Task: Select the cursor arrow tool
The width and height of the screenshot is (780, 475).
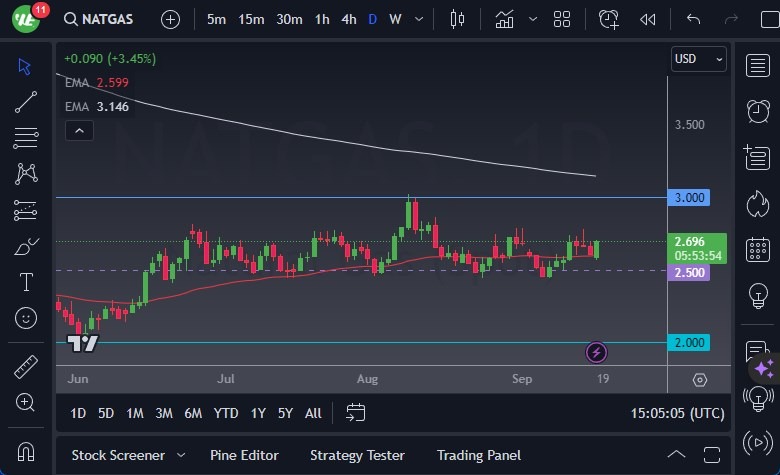Action: (x=25, y=66)
